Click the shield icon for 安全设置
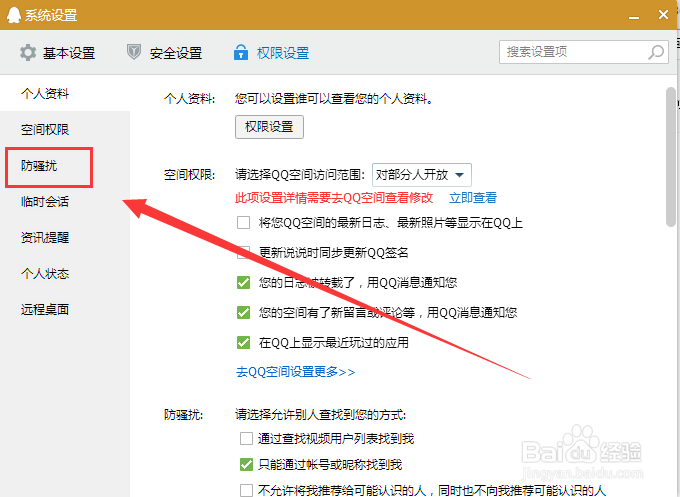Viewport: 680px width, 497px height. (x=134, y=52)
